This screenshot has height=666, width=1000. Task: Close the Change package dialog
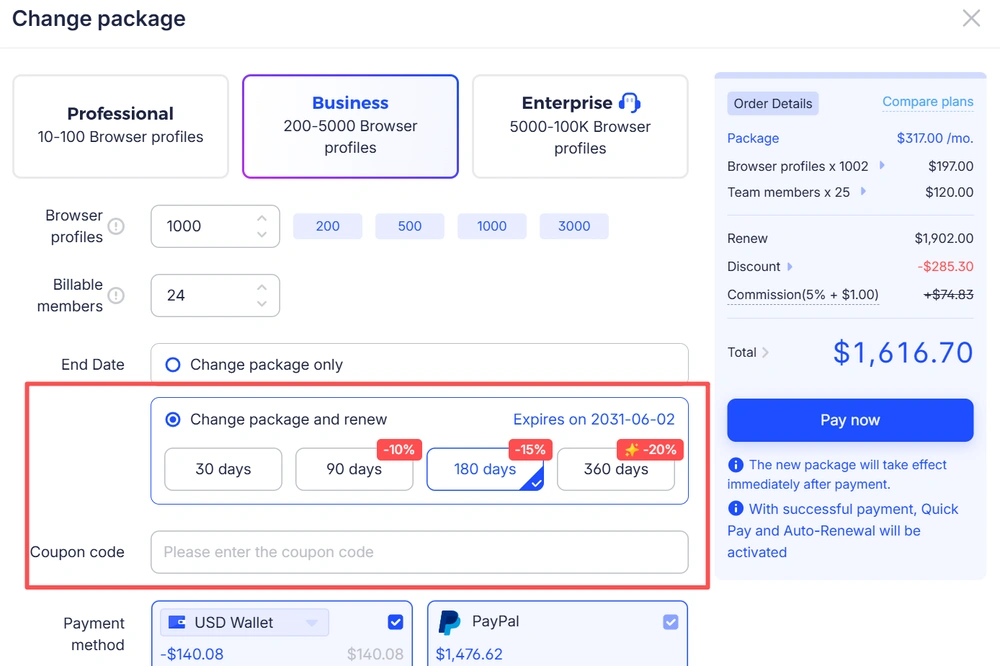pyautogui.click(x=971, y=18)
